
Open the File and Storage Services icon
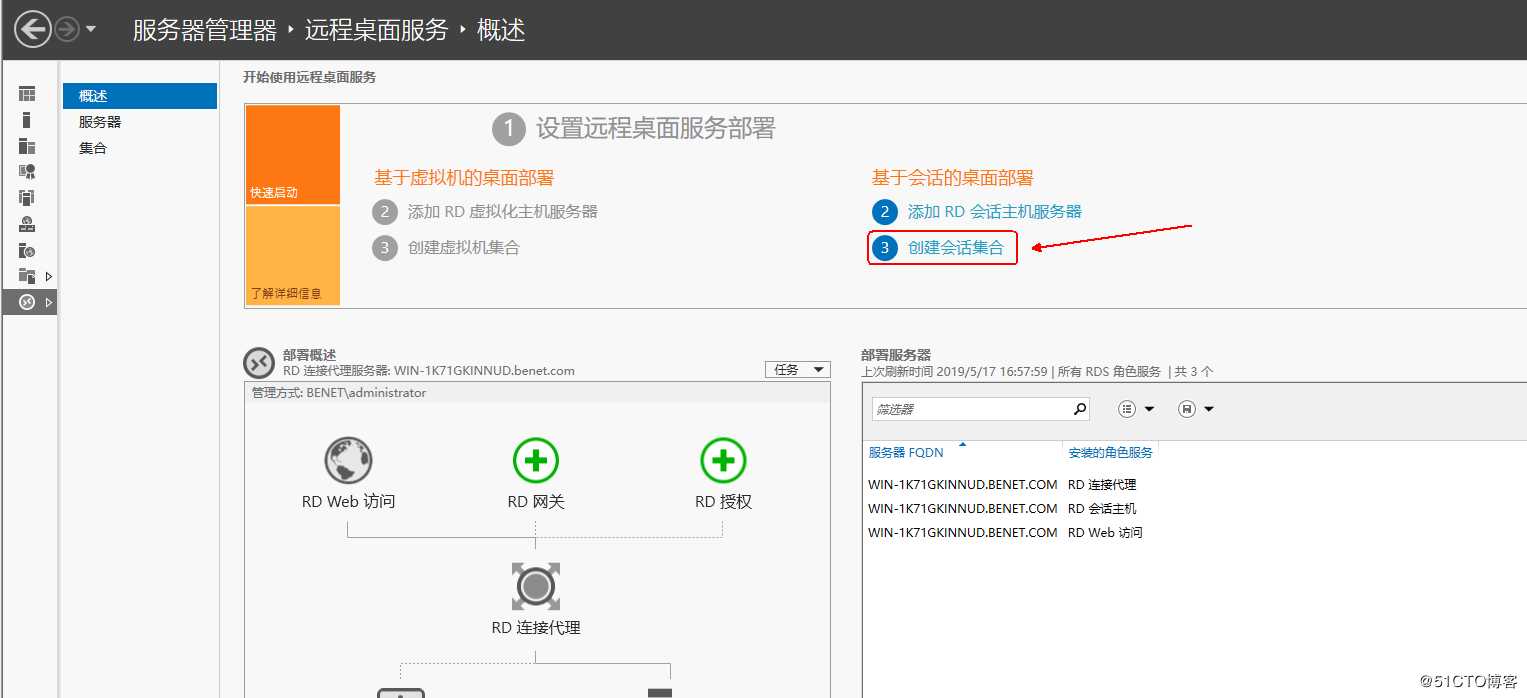pos(27,276)
